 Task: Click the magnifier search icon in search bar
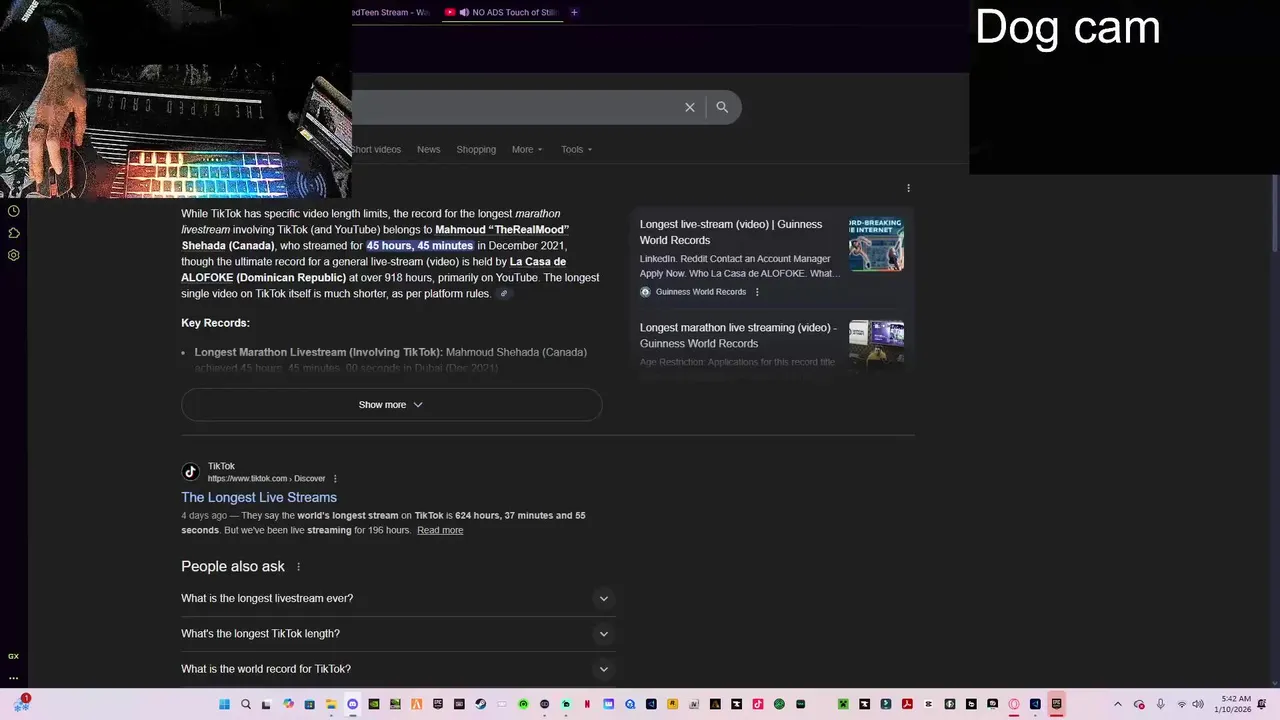click(x=722, y=107)
